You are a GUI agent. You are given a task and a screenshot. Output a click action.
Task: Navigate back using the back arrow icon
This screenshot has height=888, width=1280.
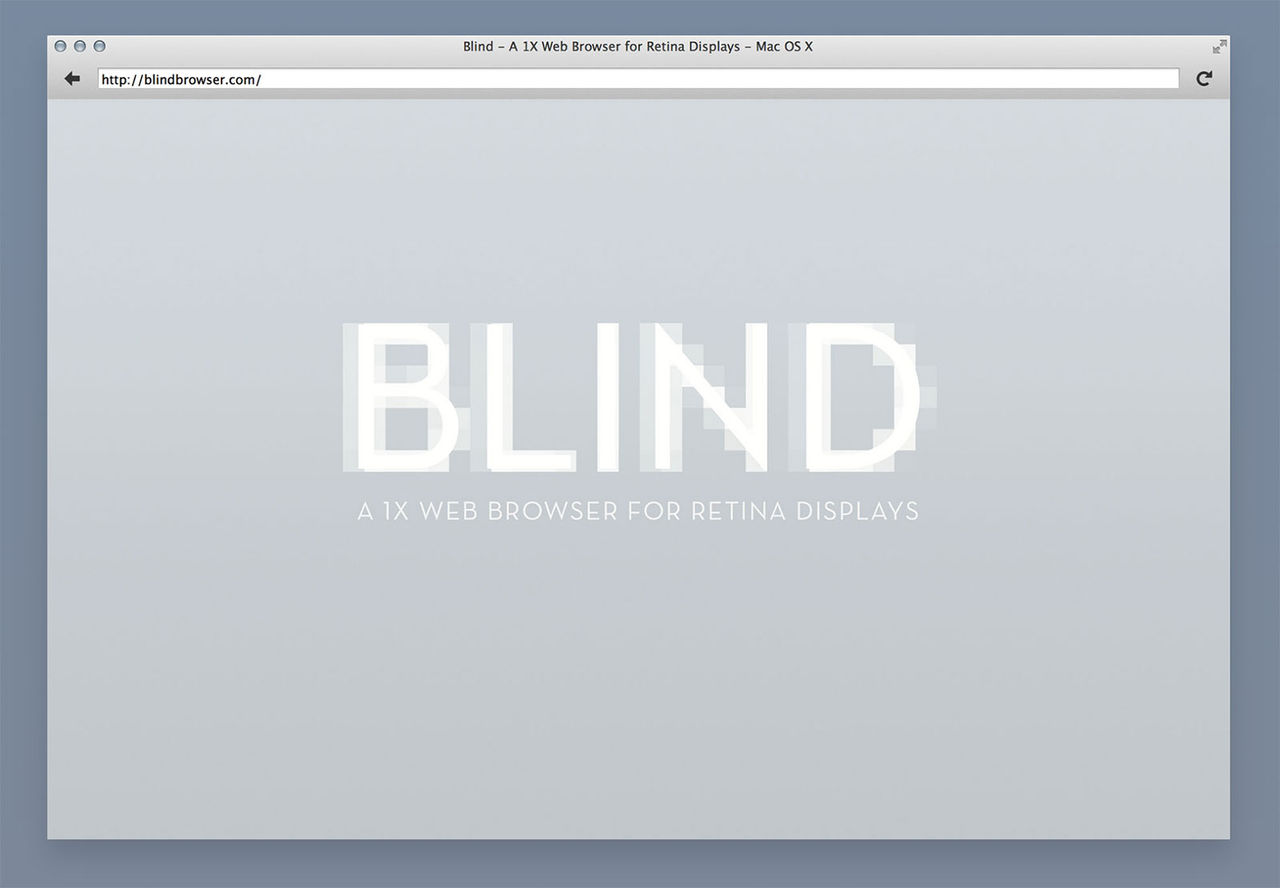(x=71, y=78)
